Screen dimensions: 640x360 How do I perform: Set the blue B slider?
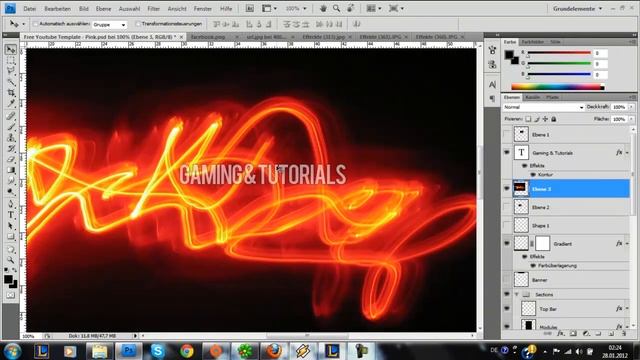pyautogui.click(x=559, y=75)
